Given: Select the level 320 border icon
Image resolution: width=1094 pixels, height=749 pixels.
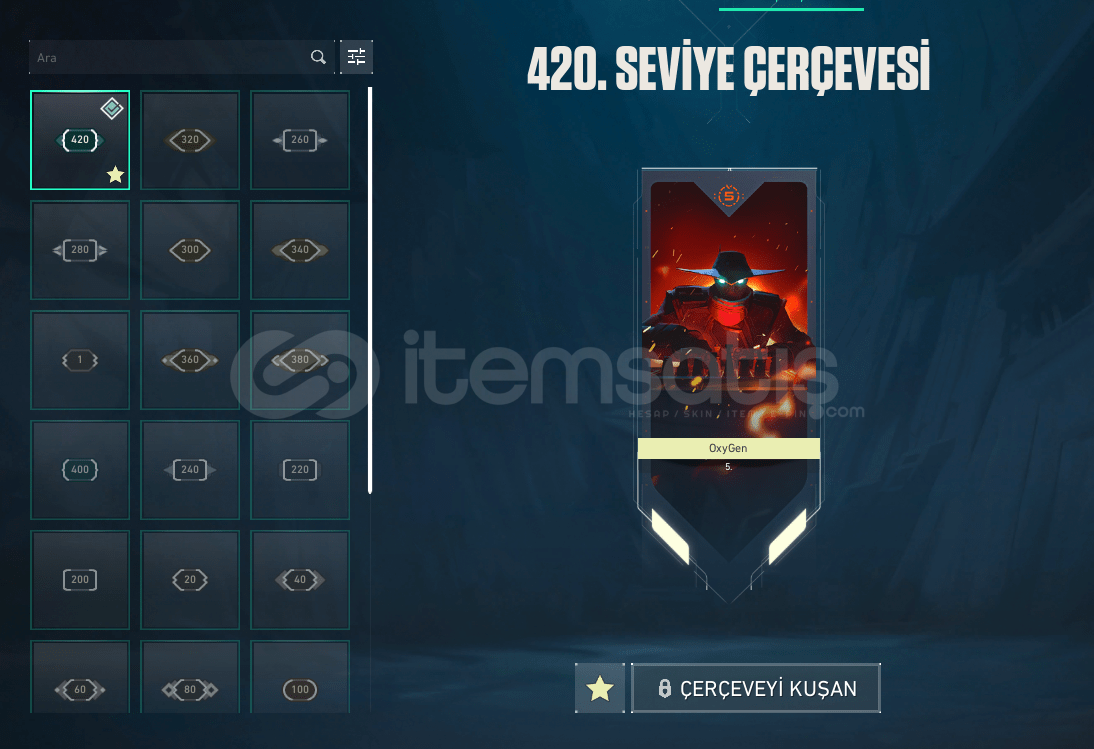Looking at the screenshot, I should tap(190, 140).
